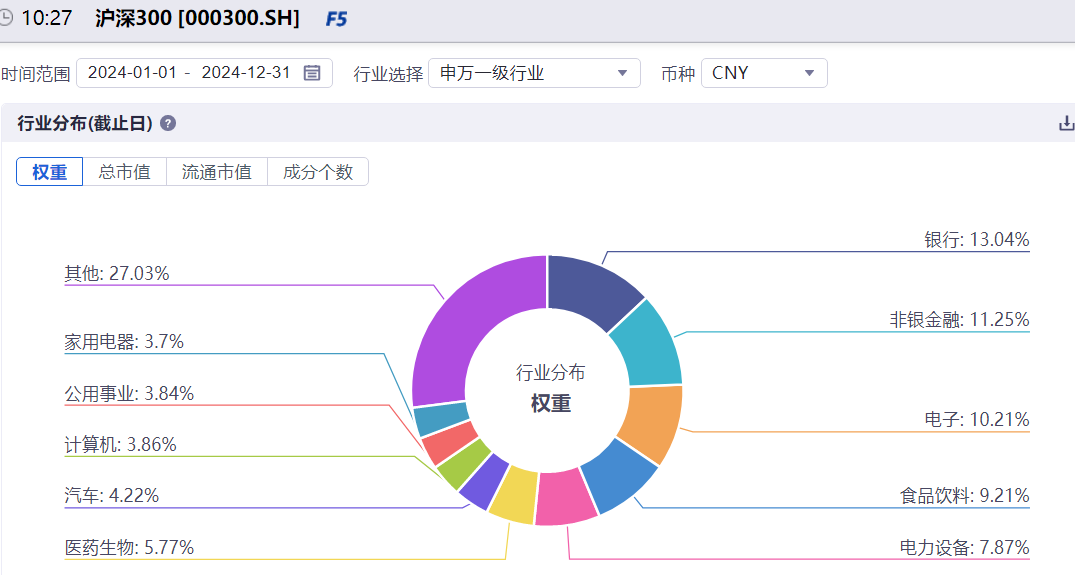Click the 沪深300 [000300.SH] title
This screenshot has height=575, width=1075.
(x=197, y=18)
